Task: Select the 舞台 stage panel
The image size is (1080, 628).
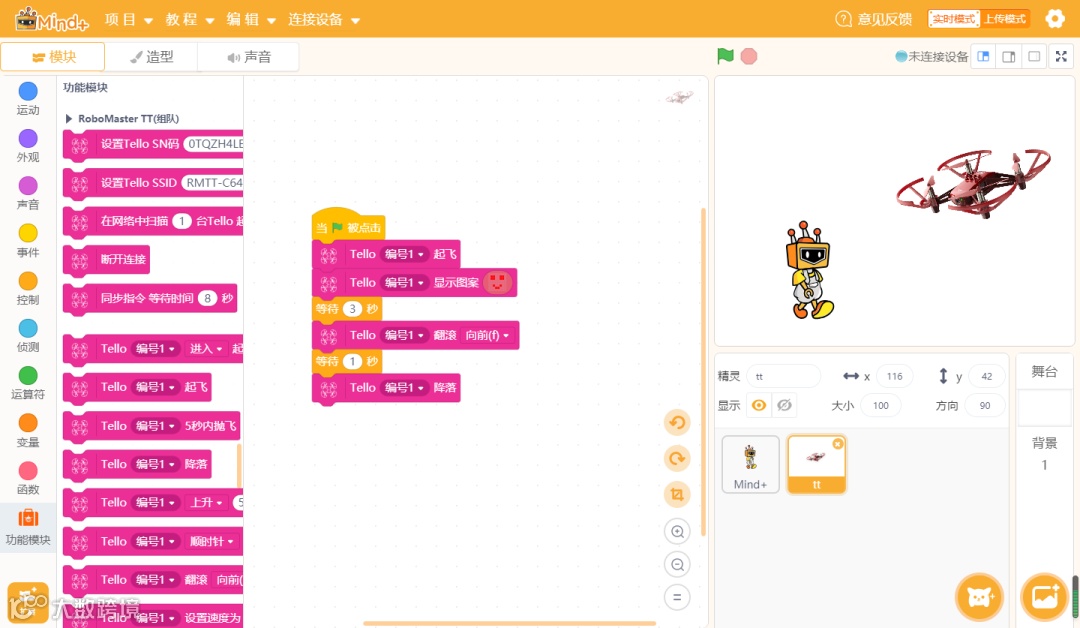Action: (1044, 372)
